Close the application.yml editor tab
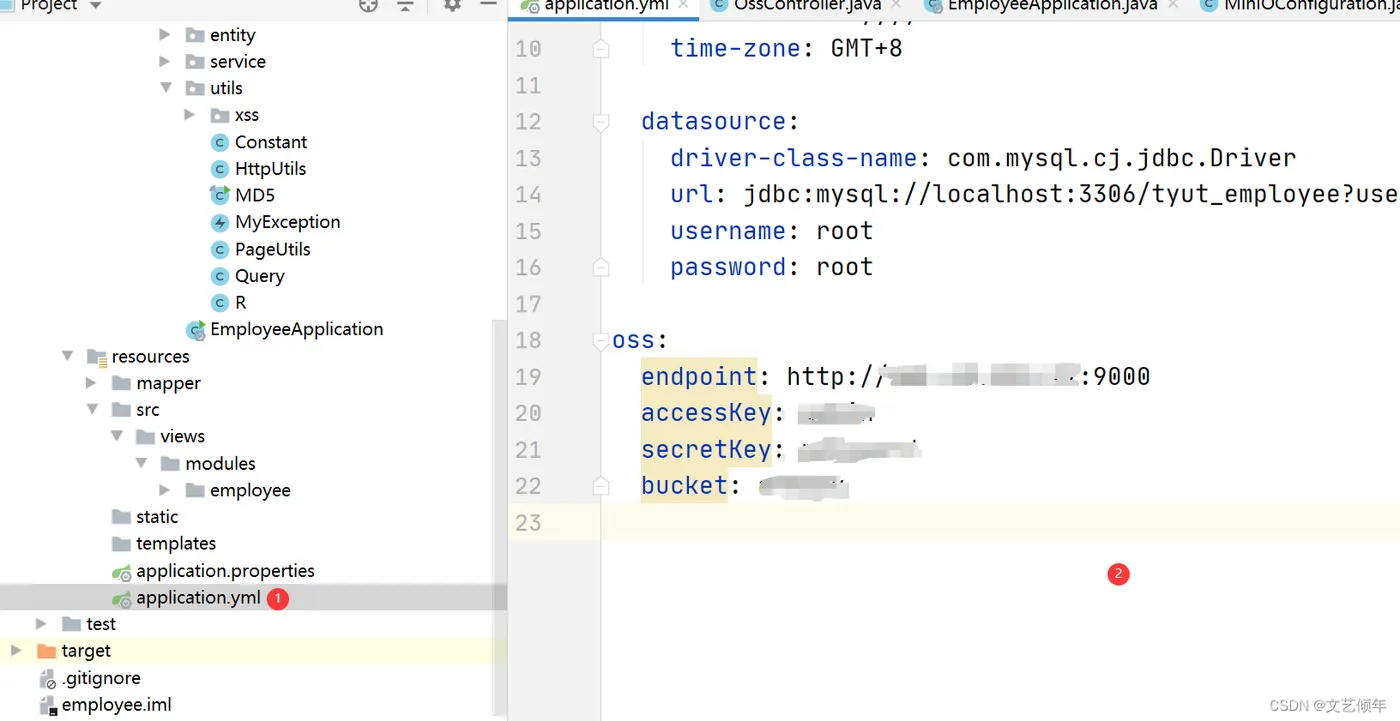Viewport: 1400px width, 721px height. [684, 5]
